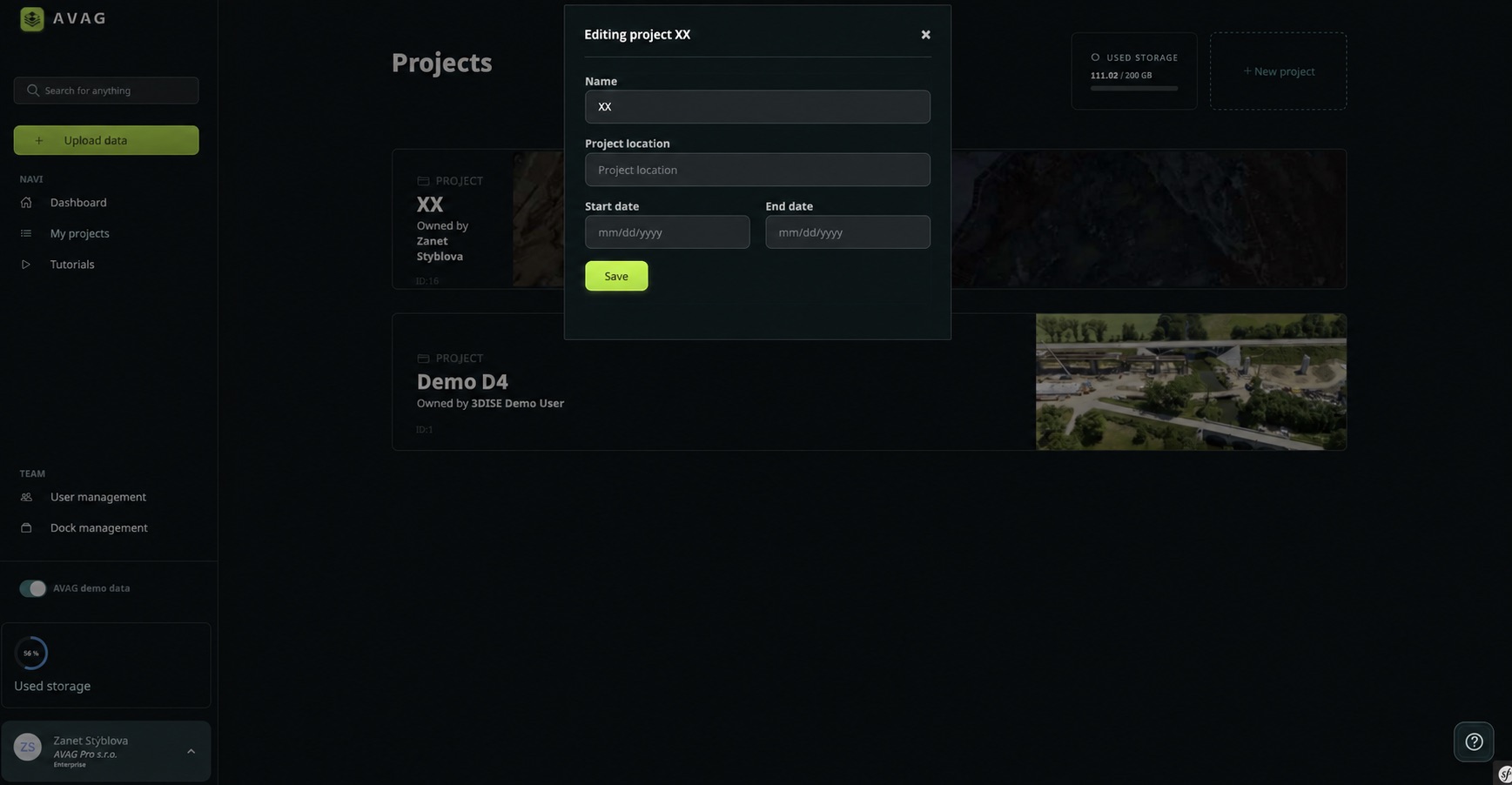Open Dashboard in the sidebar

click(x=78, y=203)
